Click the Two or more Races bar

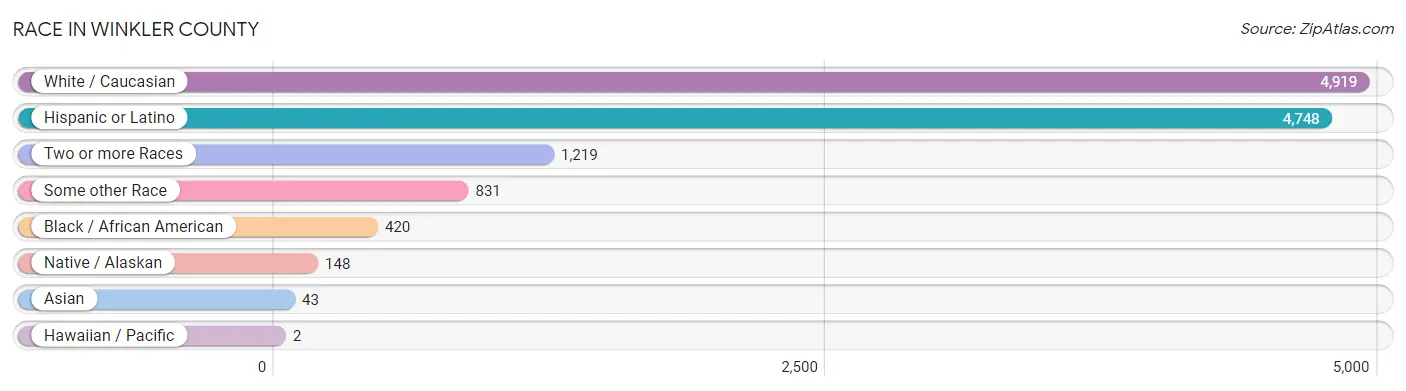[x=286, y=154]
